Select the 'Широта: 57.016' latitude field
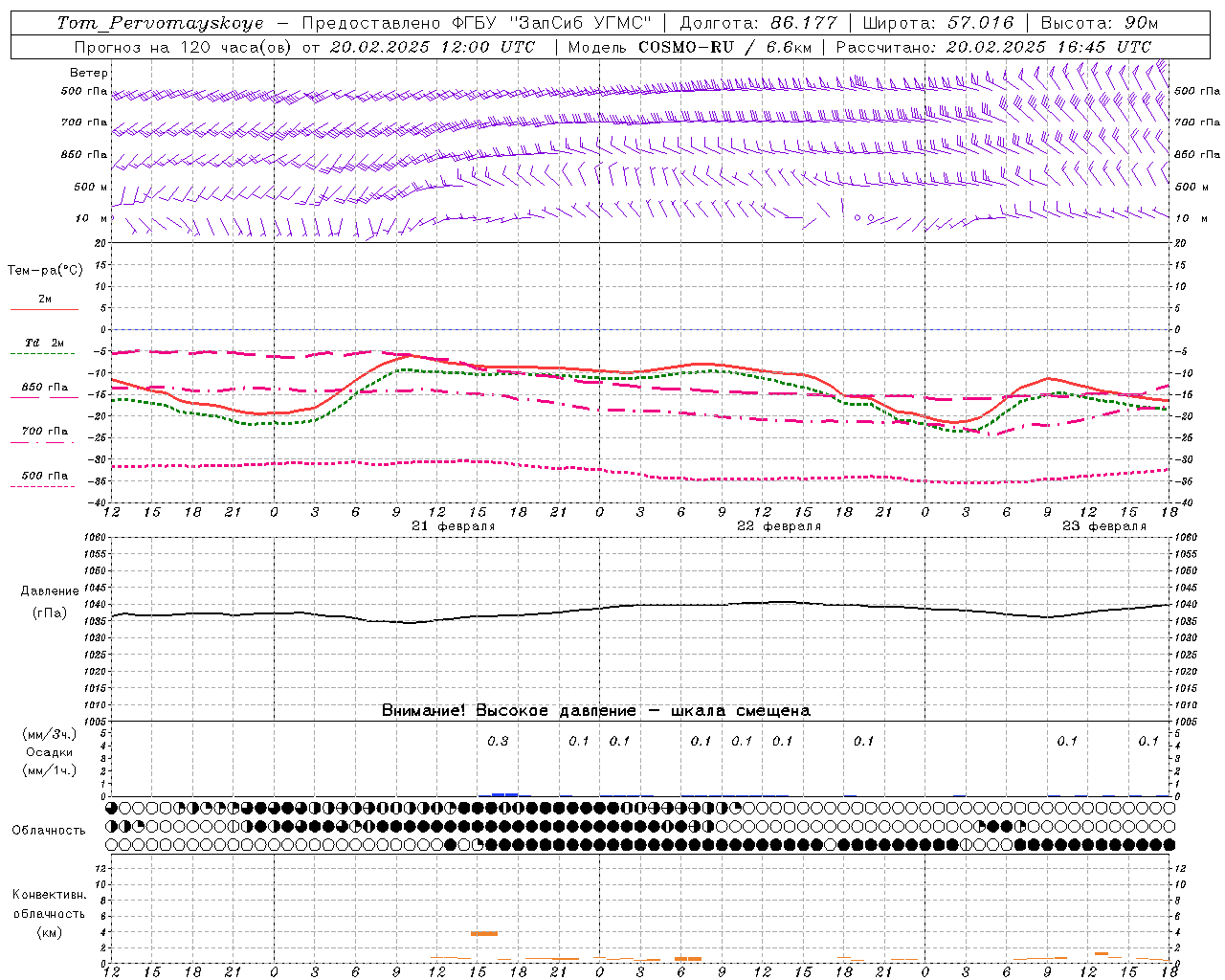1225x980 pixels. 937,23
